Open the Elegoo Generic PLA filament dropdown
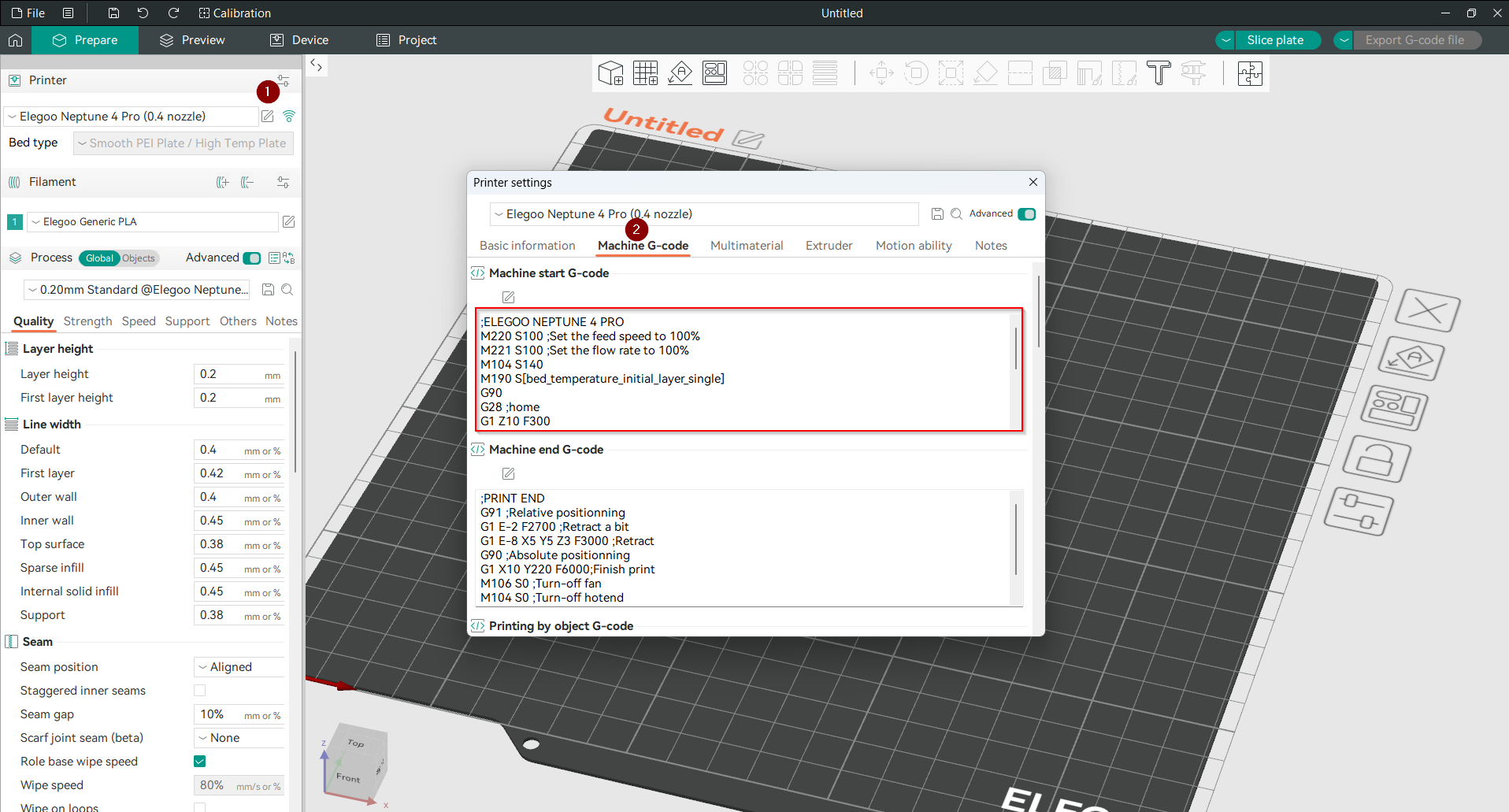1509x812 pixels. (153, 222)
